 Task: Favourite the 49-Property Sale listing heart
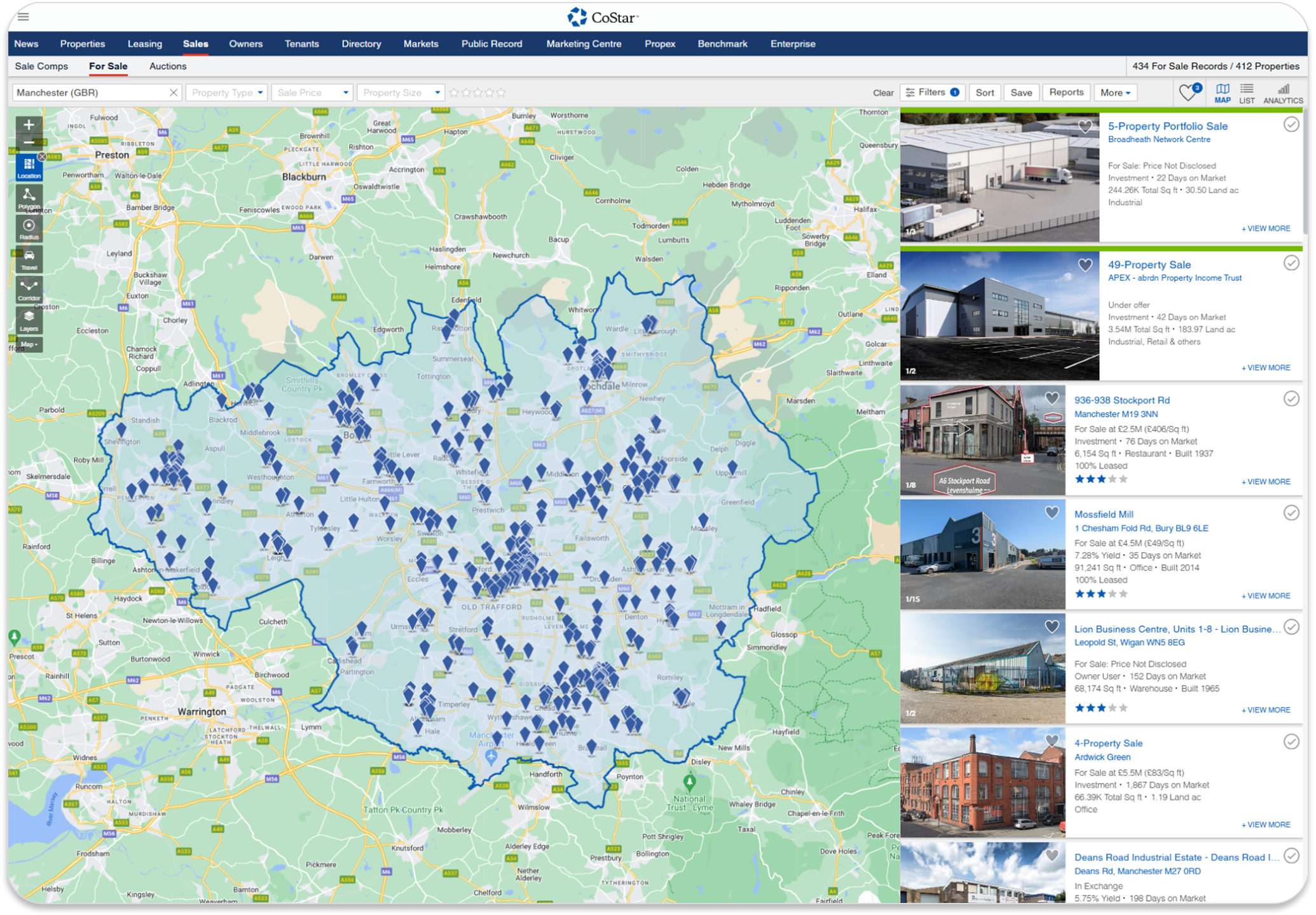(x=1085, y=265)
